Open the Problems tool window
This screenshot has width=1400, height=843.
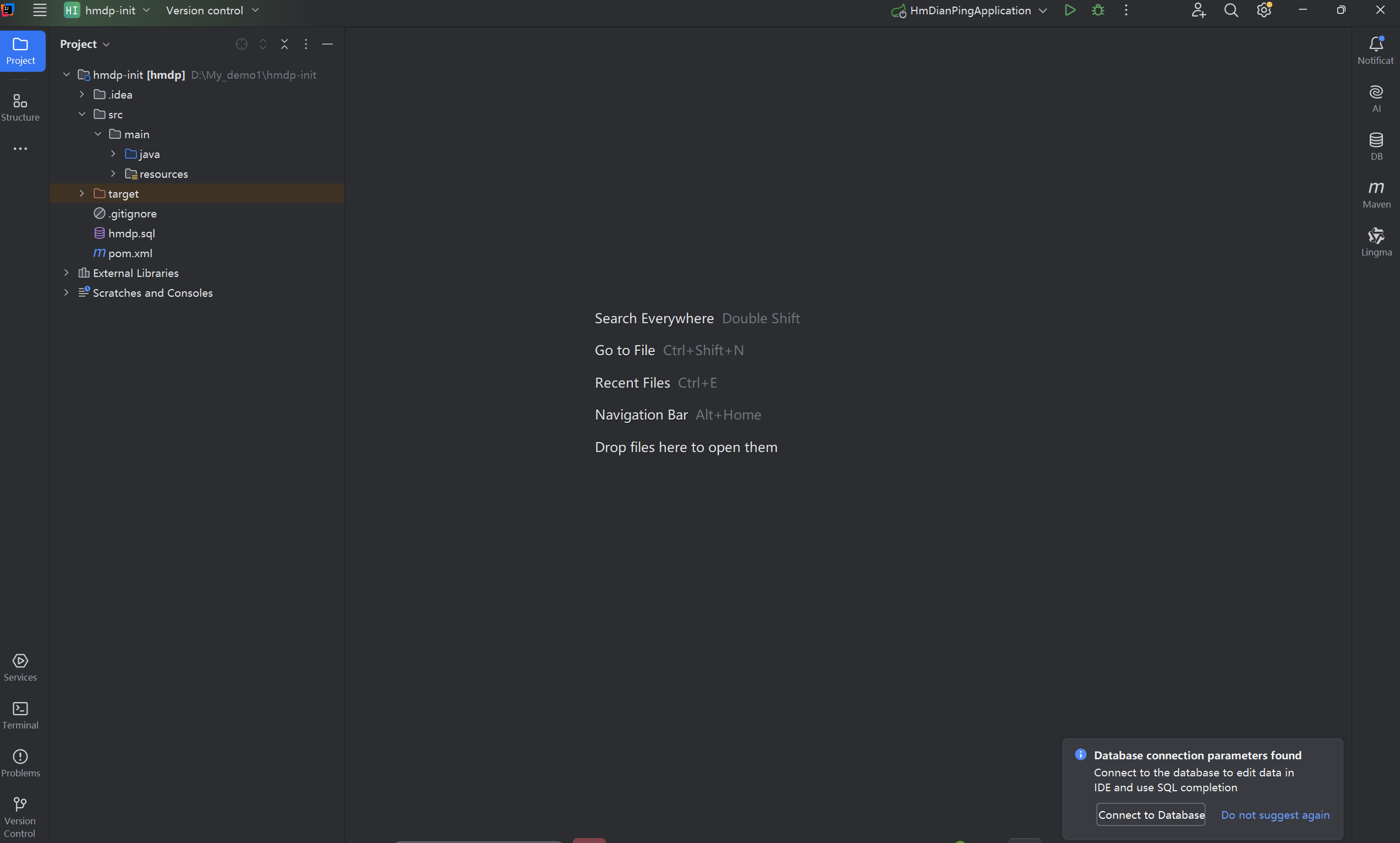coord(20,763)
